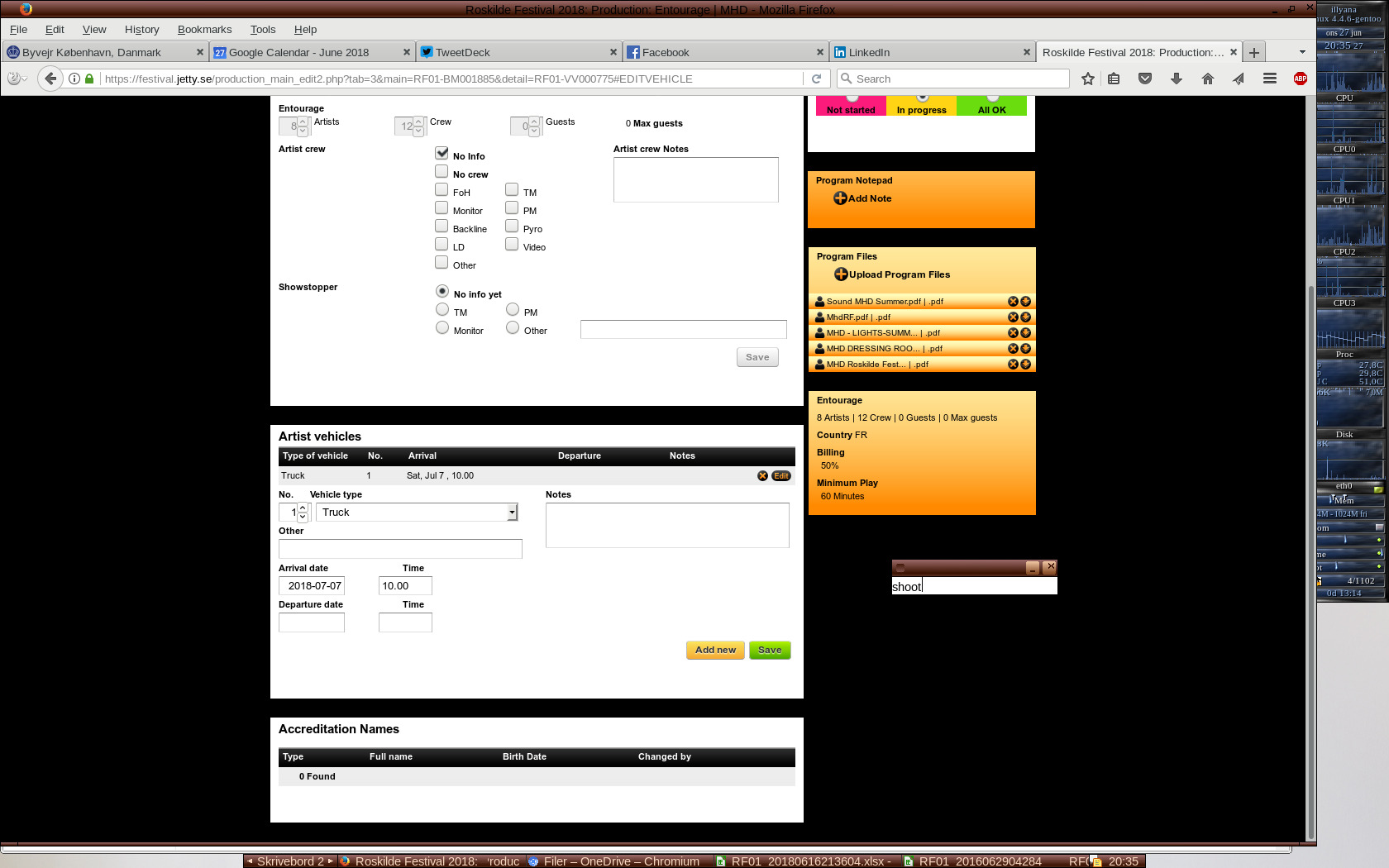
Task: Delete the Truck vehicle row
Action: pyautogui.click(x=762, y=476)
